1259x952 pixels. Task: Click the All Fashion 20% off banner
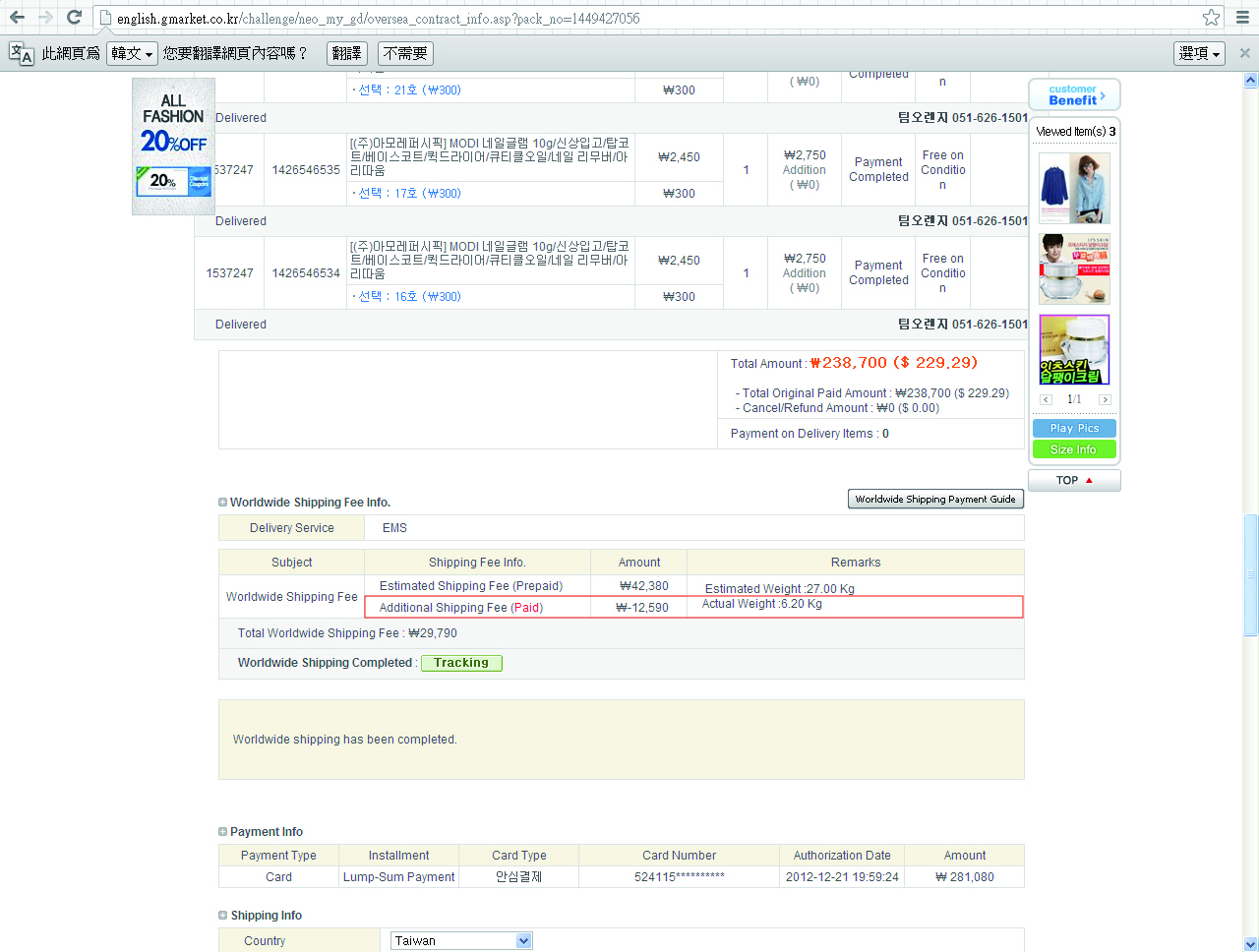tap(173, 147)
